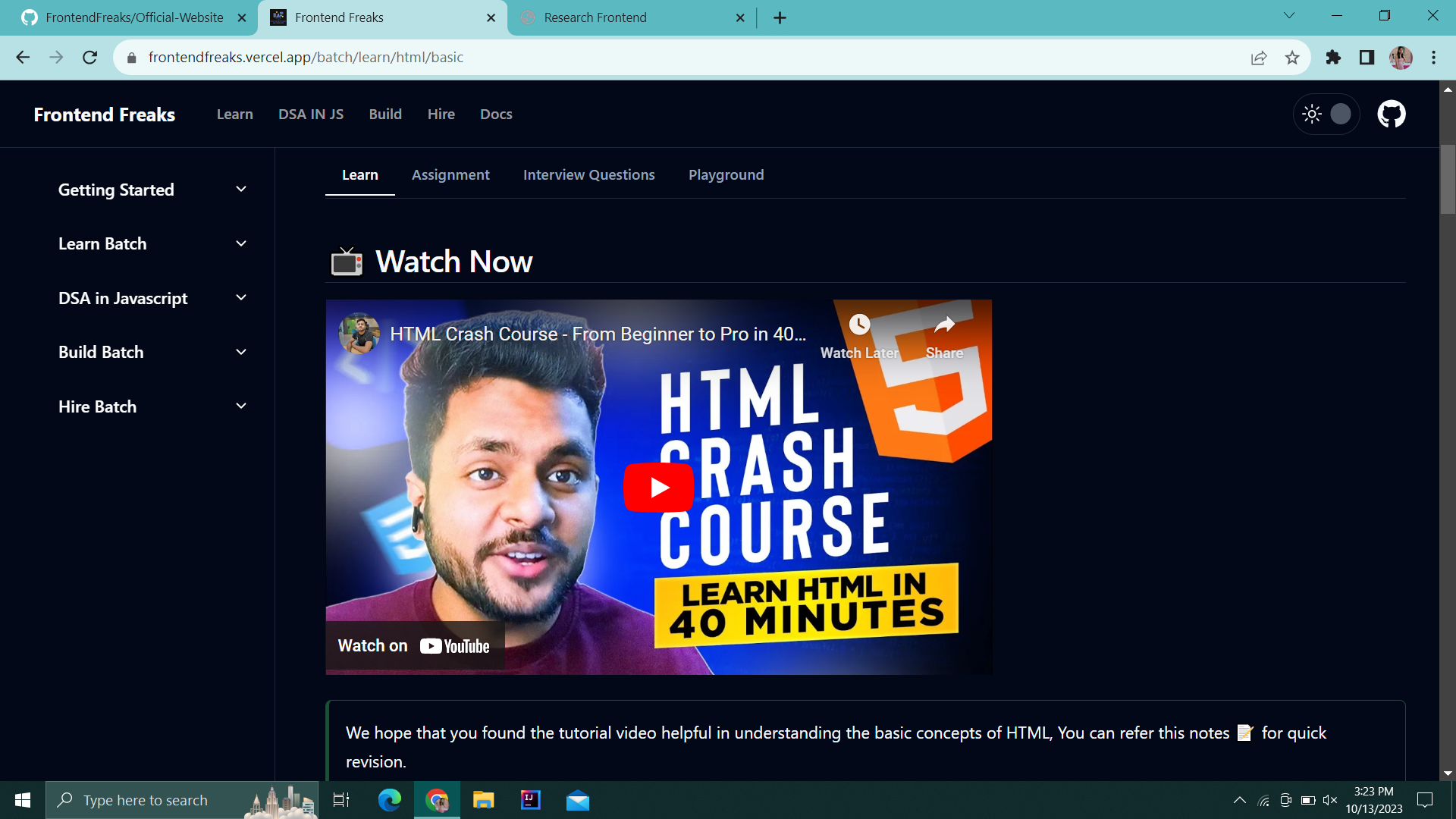The image size is (1456, 819).
Task: Toggle the dark/light theme switch
Action: (x=1341, y=114)
